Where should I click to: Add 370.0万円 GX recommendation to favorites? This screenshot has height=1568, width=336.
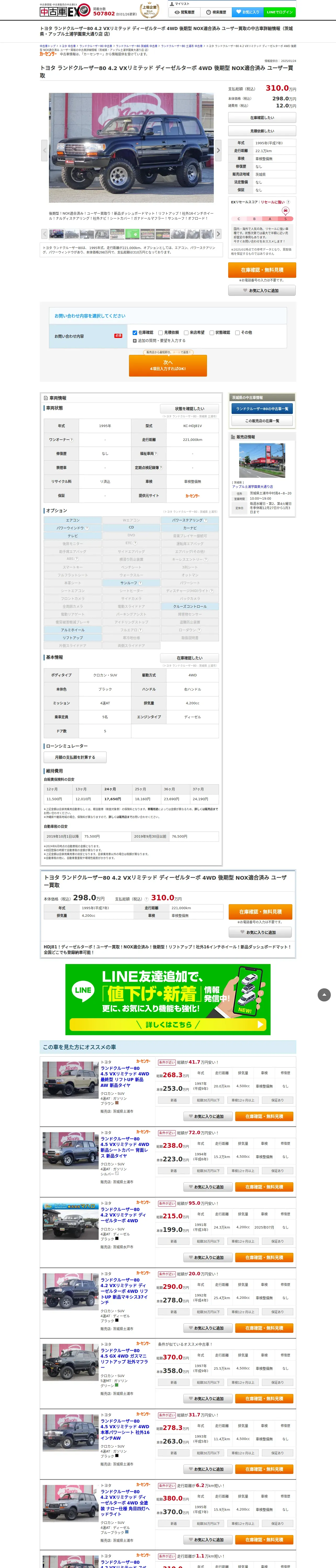tap(209, 1398)
